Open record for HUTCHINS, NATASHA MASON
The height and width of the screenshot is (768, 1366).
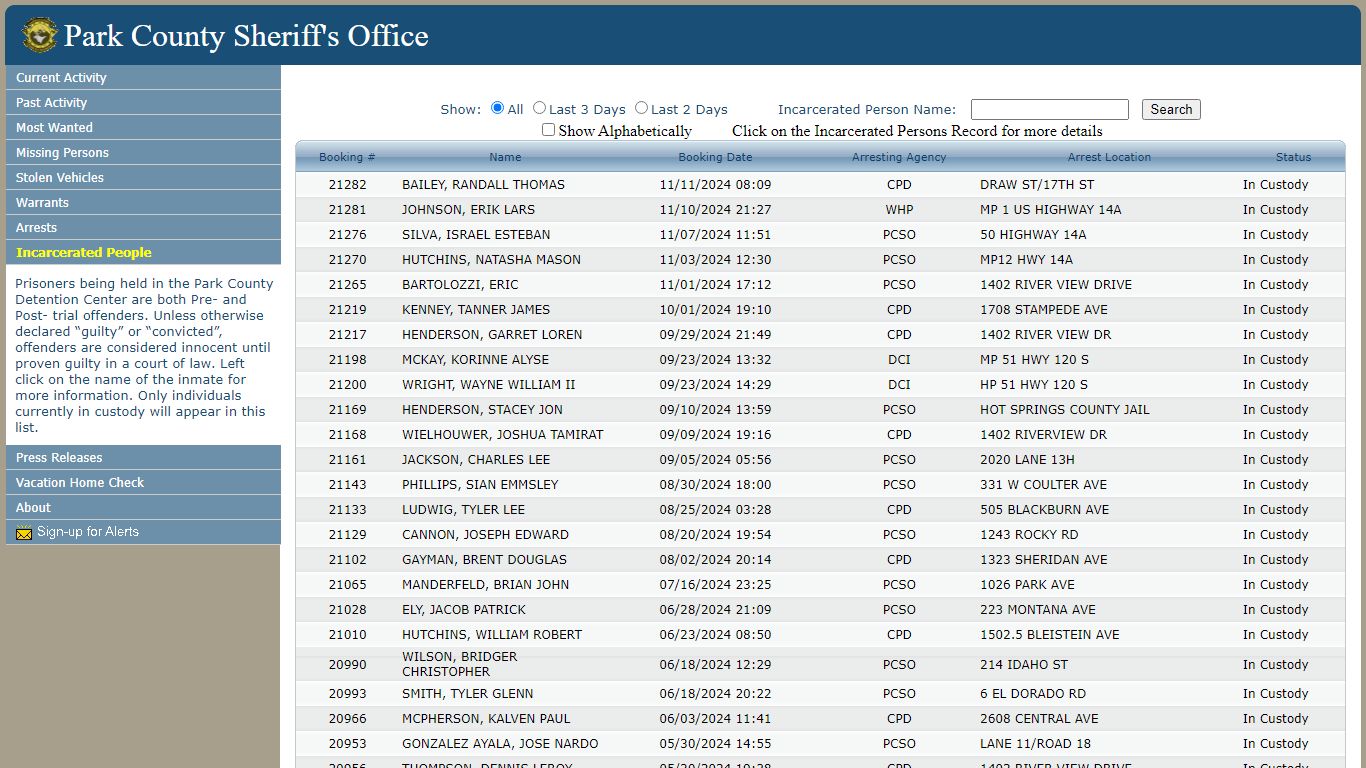(x=820, y=260)
